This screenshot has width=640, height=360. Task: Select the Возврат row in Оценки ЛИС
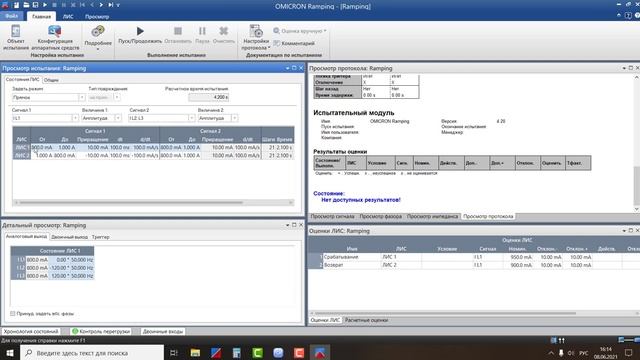(x=473, y=265)
